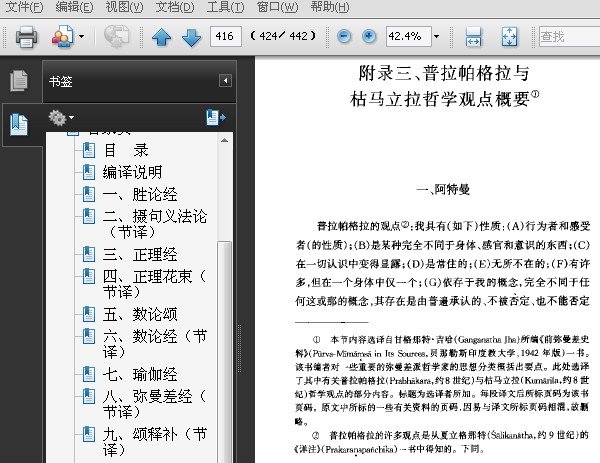Open bookmark 编译说明
This screenshot has height=463, width=600.
(132, 172)
